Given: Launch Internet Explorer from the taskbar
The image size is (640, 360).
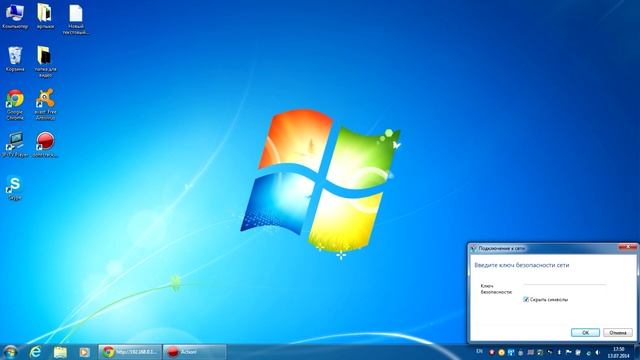Looking at the screenshot, I should [35, 352].
